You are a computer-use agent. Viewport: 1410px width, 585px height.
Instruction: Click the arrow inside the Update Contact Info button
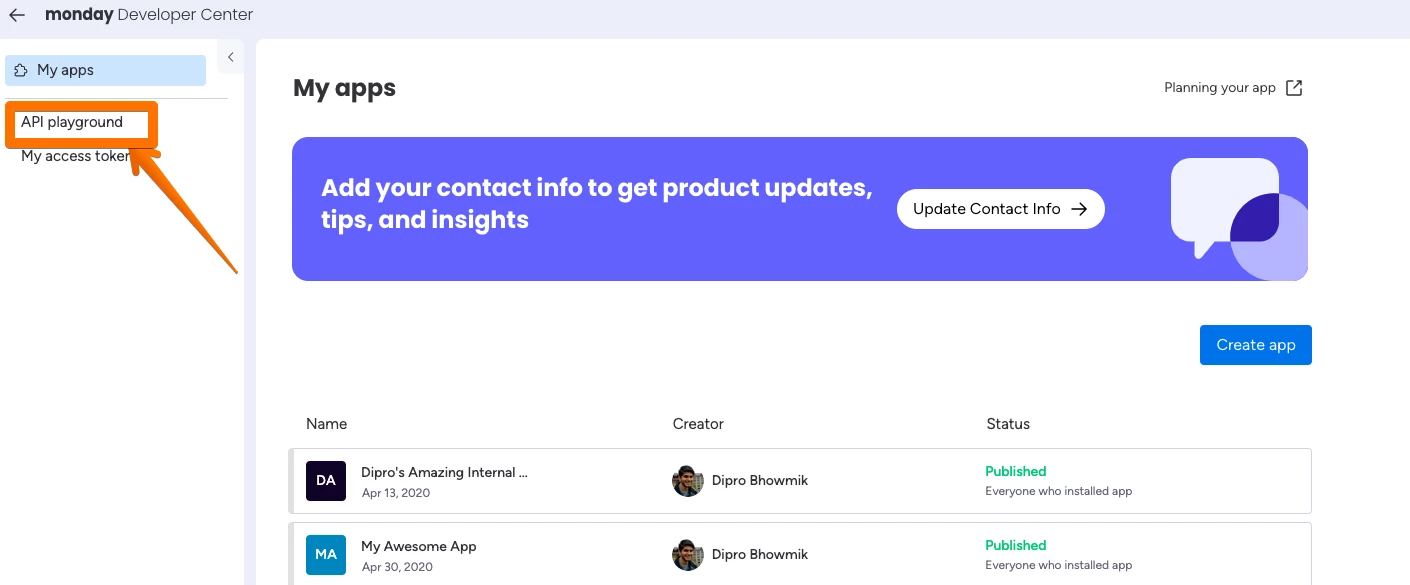[x=1079, y=209]
